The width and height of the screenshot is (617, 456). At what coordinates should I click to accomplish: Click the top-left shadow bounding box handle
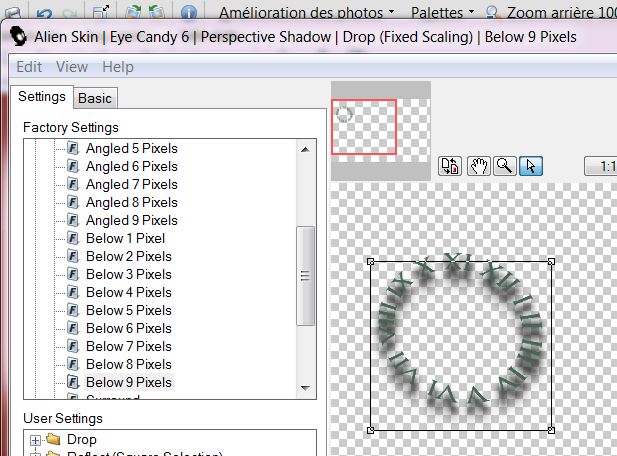370,262
